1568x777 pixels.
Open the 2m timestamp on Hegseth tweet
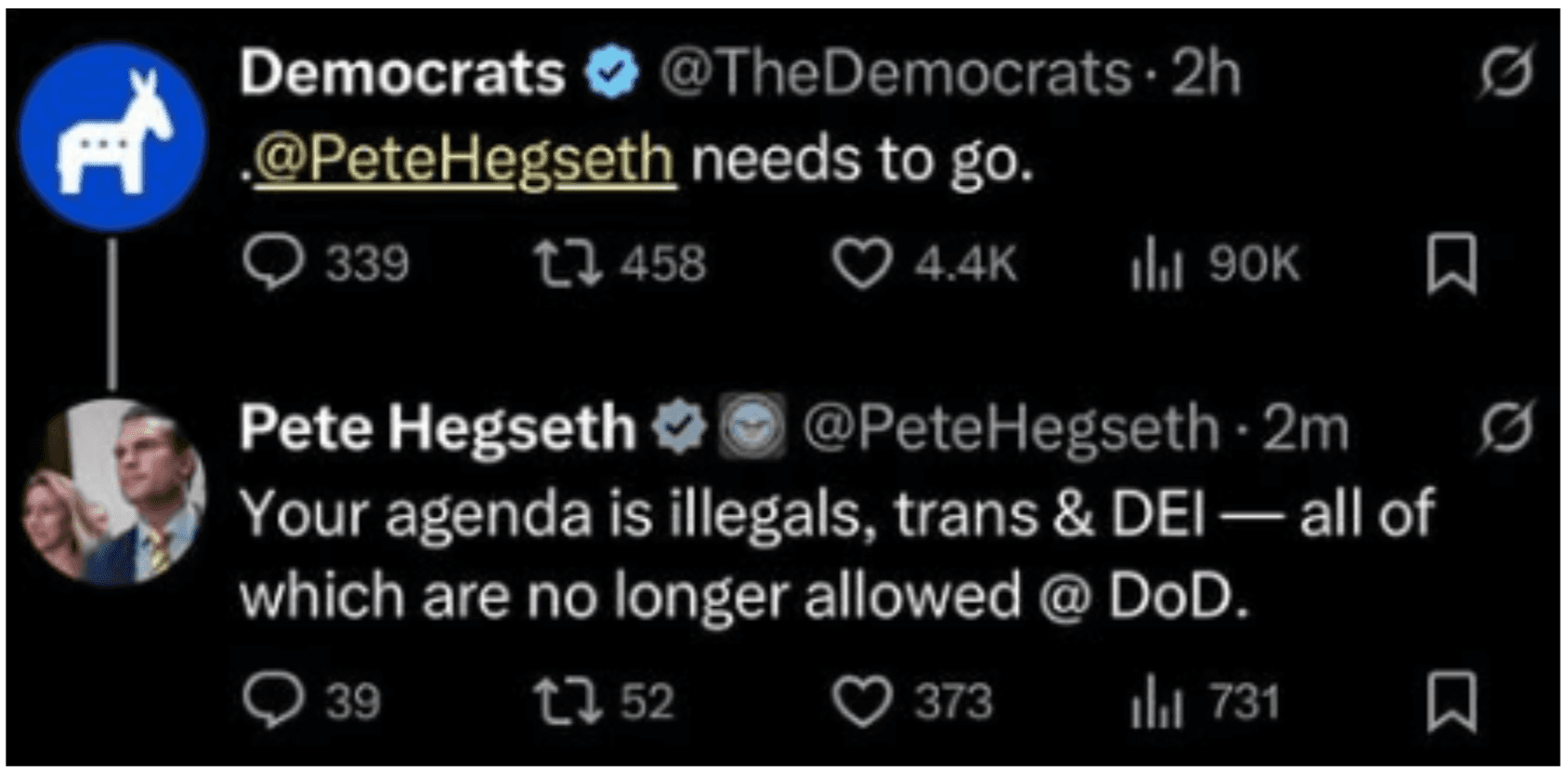(1305, 428)
